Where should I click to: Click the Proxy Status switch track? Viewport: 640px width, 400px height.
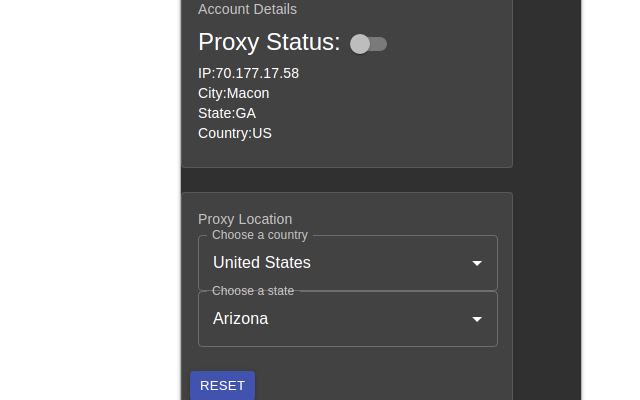click(380, 43)
